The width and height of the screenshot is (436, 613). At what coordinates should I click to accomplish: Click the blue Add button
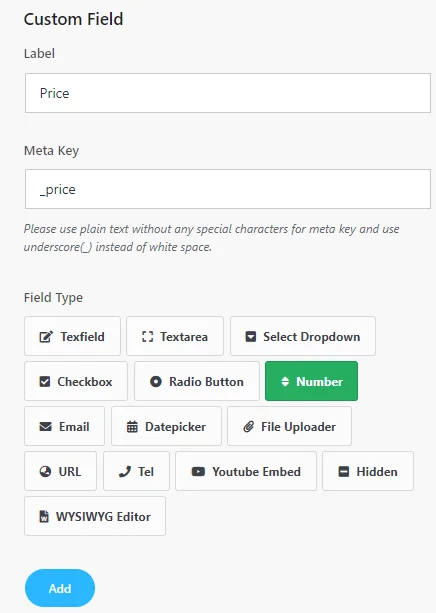tap(60, 588)
